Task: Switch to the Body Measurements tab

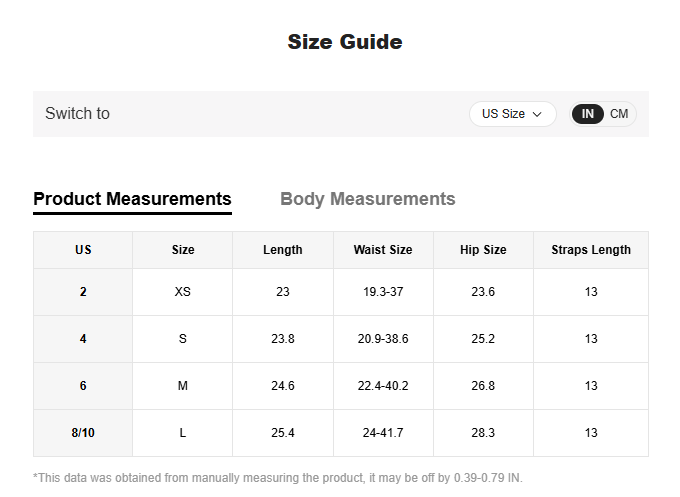Action: click(x=367, y=199)
